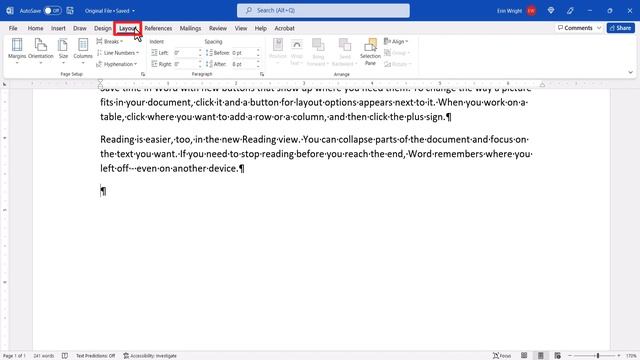This screenshot has height=360, width=640.
Task: Switch to the Help tab
Action: point(260,28)
